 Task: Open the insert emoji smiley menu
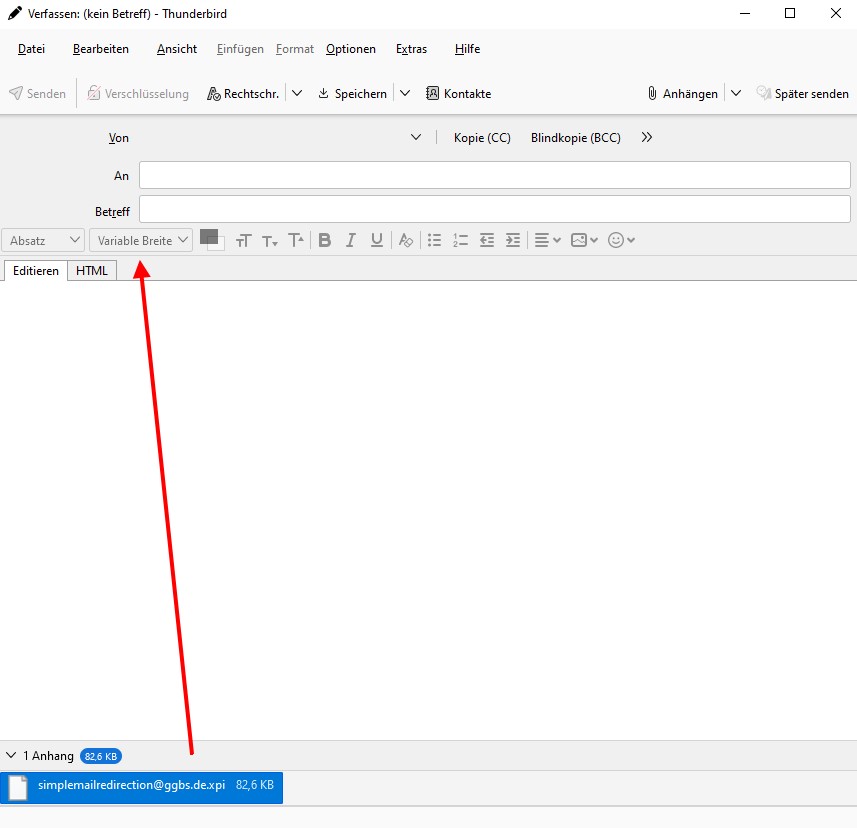coord(622,240)
